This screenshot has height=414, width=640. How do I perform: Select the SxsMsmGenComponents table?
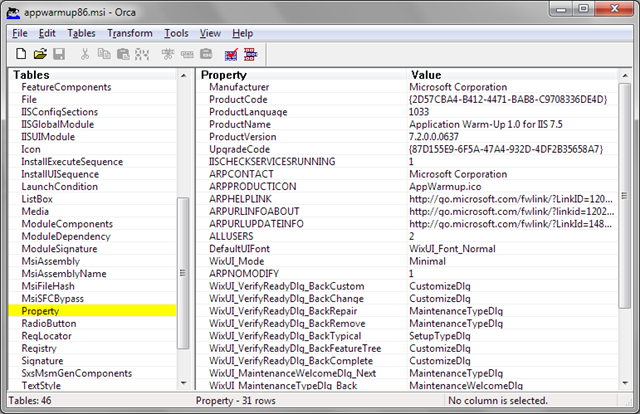[x=77, y=373]
